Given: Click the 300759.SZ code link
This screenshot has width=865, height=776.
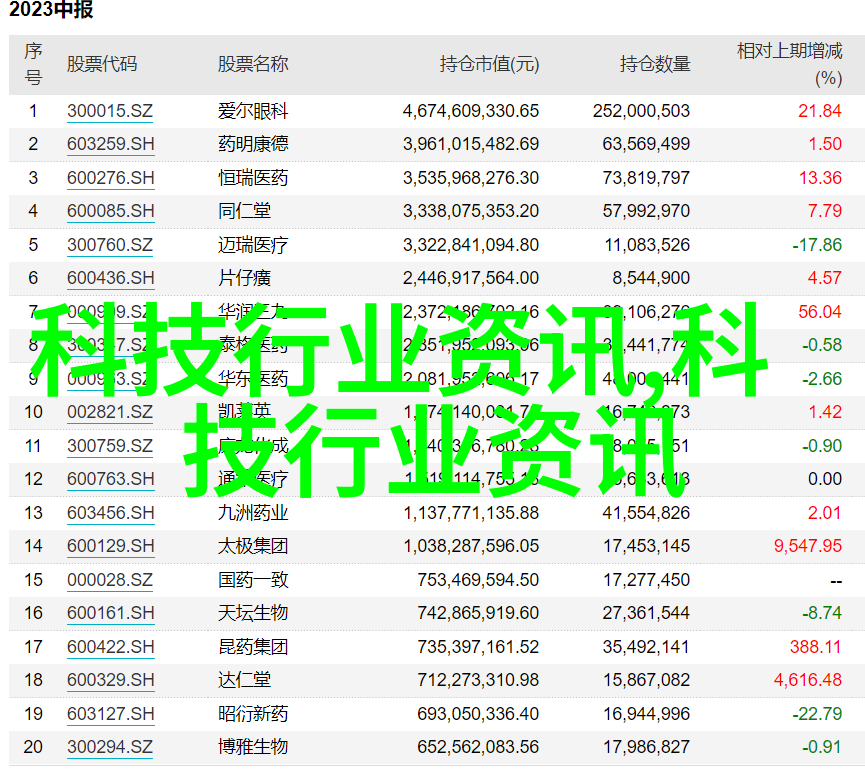Looking at the screenshot, I should click(x=110, y=446).
